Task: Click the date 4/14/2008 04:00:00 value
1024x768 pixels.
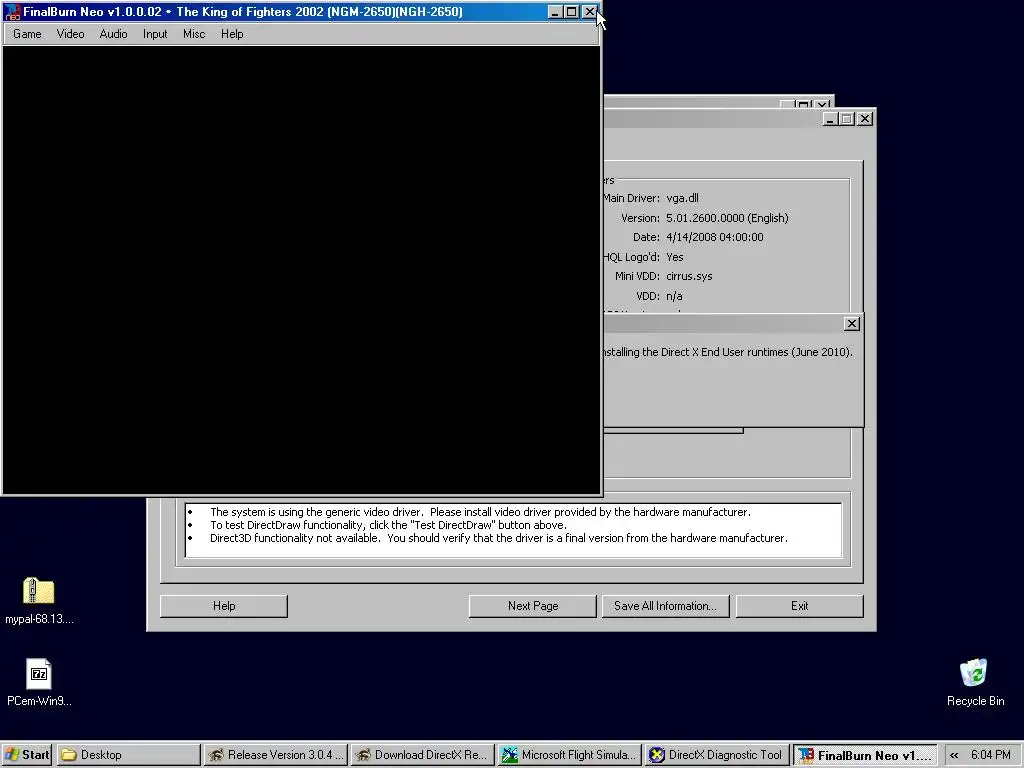Action: pyautogui.click(x=714, y=237)
